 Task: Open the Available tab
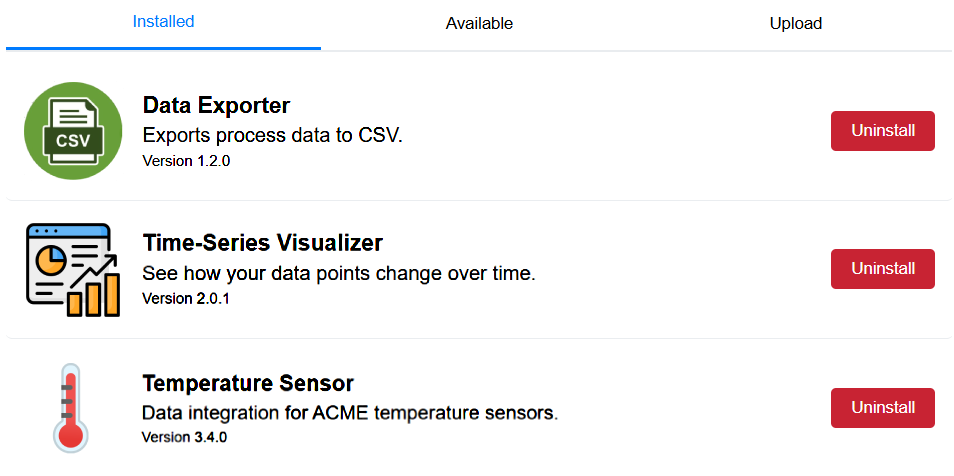click(x=479, y=23)
